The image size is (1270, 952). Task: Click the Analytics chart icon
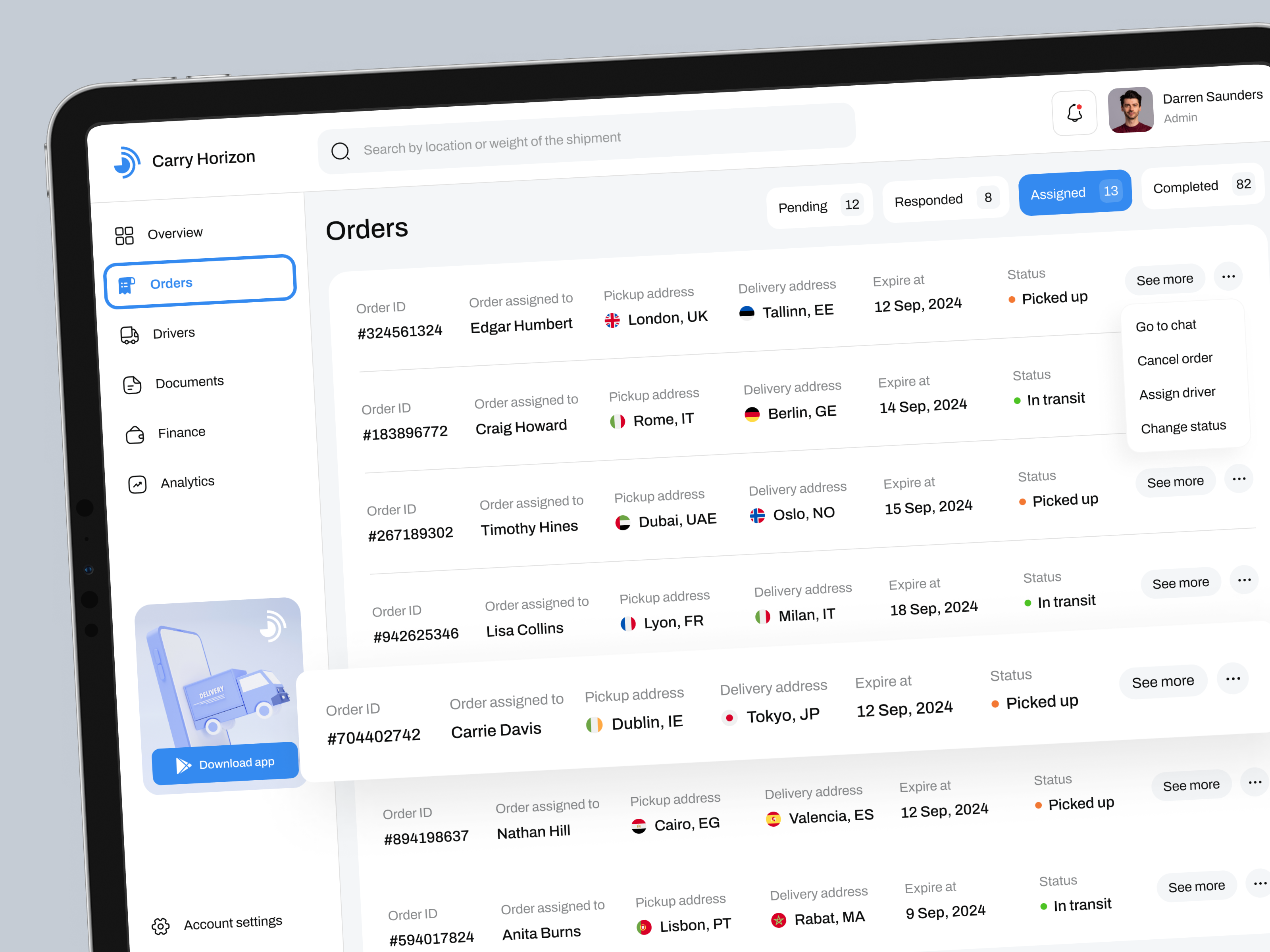point(137,484)
